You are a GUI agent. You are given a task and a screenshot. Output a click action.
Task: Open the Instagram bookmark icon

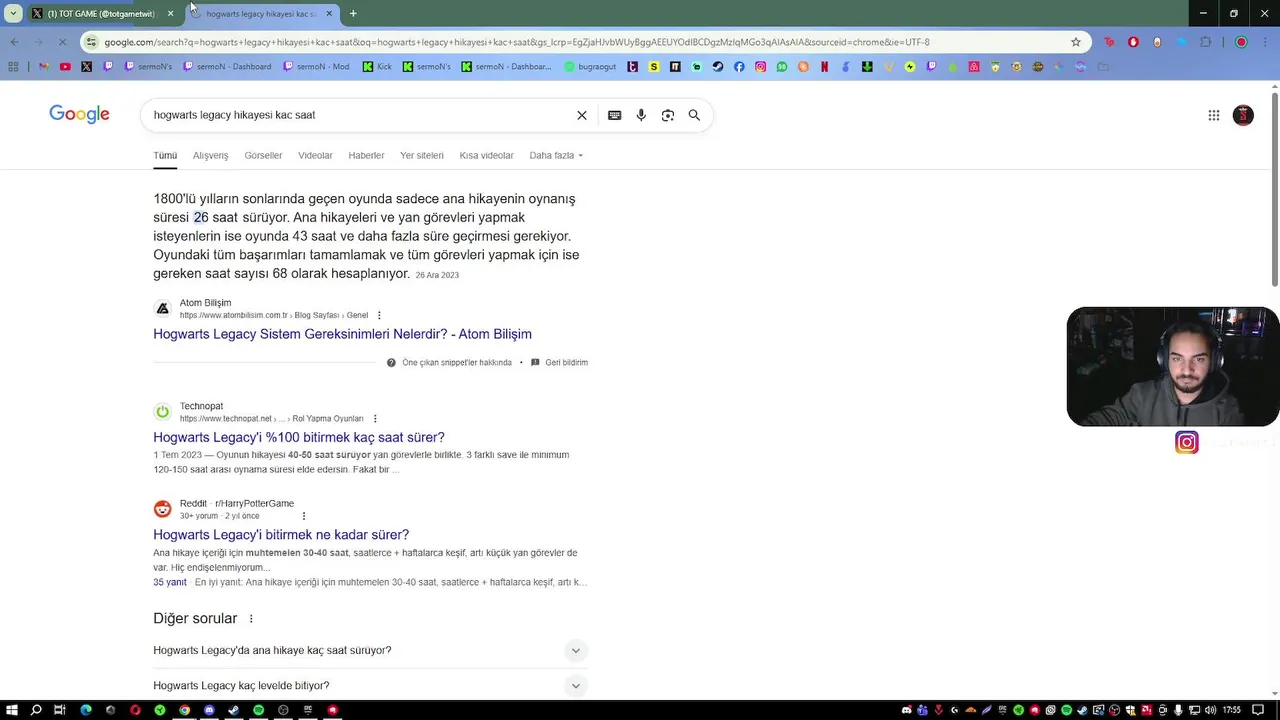point(761,67)
